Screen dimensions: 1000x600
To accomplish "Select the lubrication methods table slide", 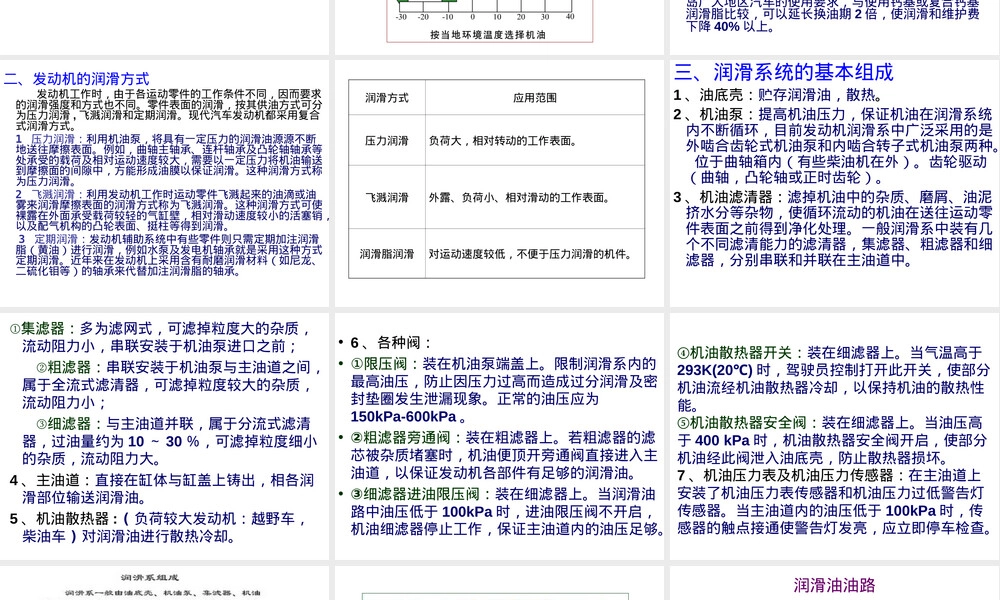I will (499, 183).
